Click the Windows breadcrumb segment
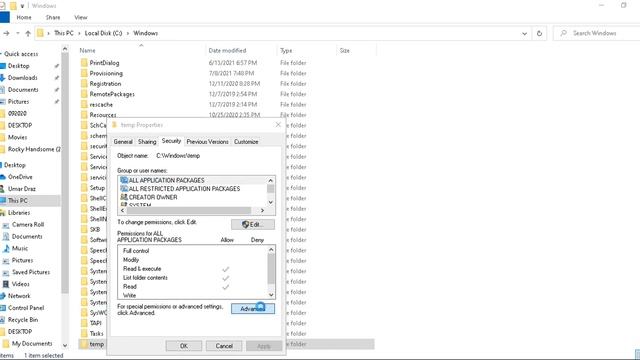Screen dimensions: 640x360 pyautogui.click(x=145, y=33)
